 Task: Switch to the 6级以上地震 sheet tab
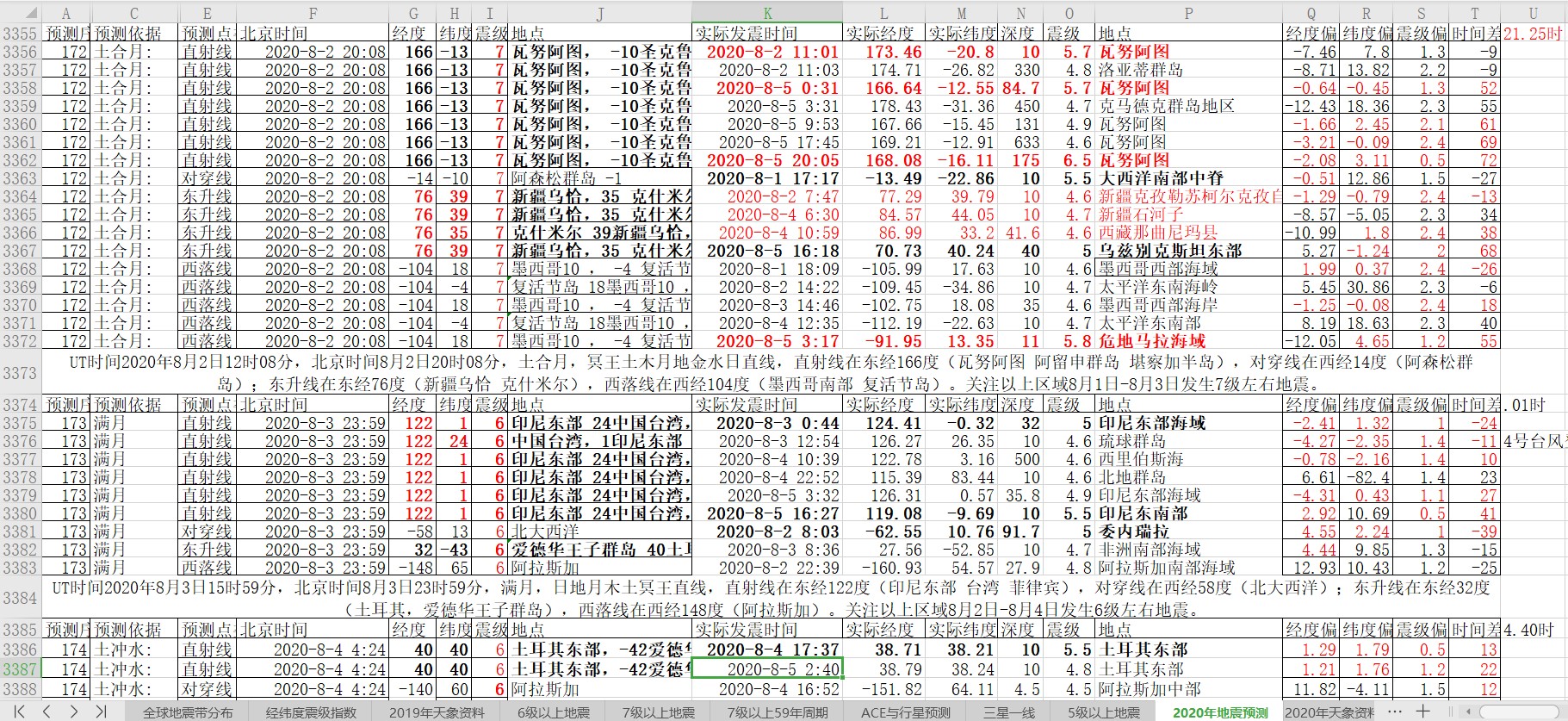coord(554,712)
